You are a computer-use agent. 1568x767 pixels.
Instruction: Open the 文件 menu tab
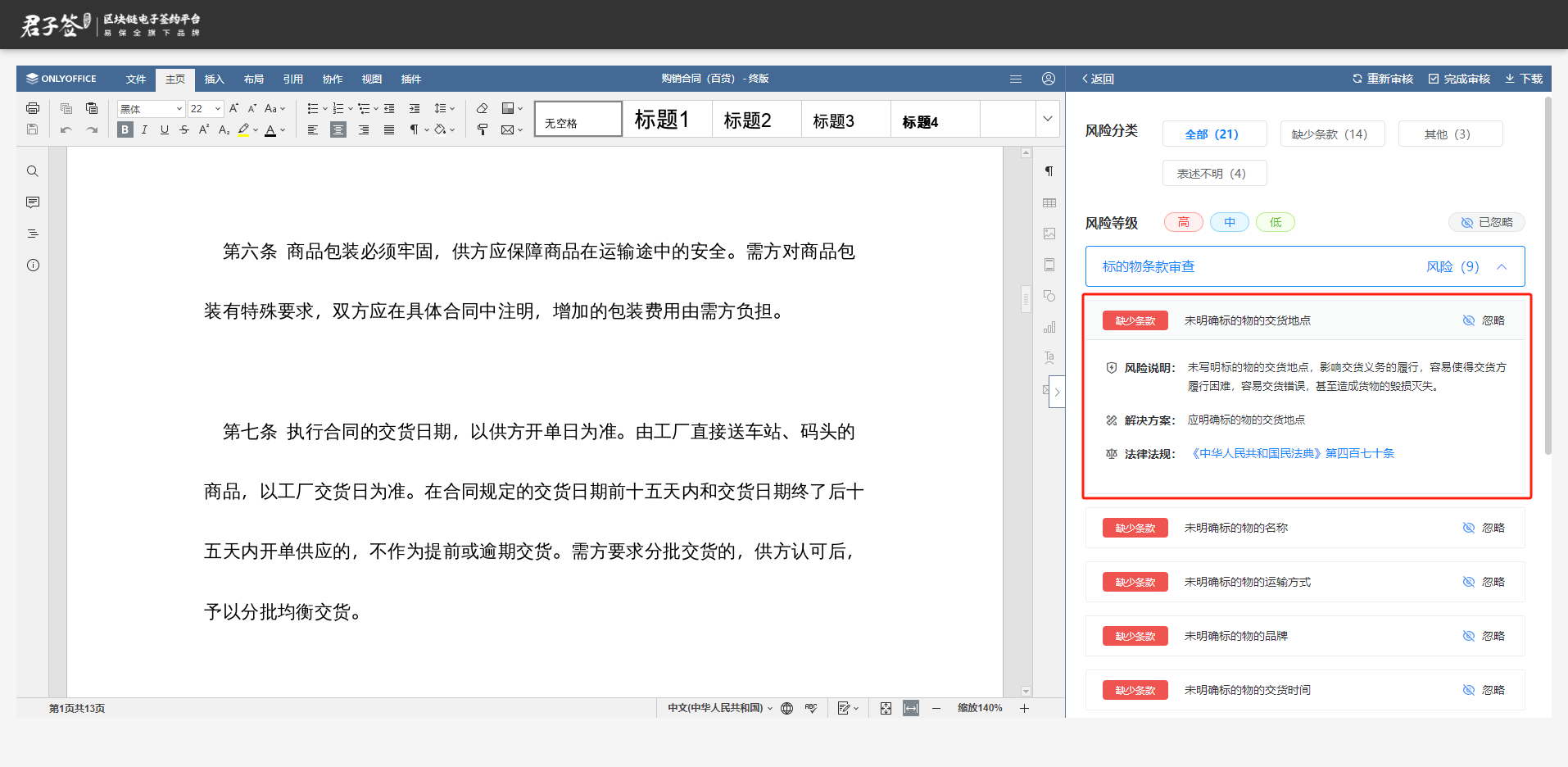pos(135,79)
